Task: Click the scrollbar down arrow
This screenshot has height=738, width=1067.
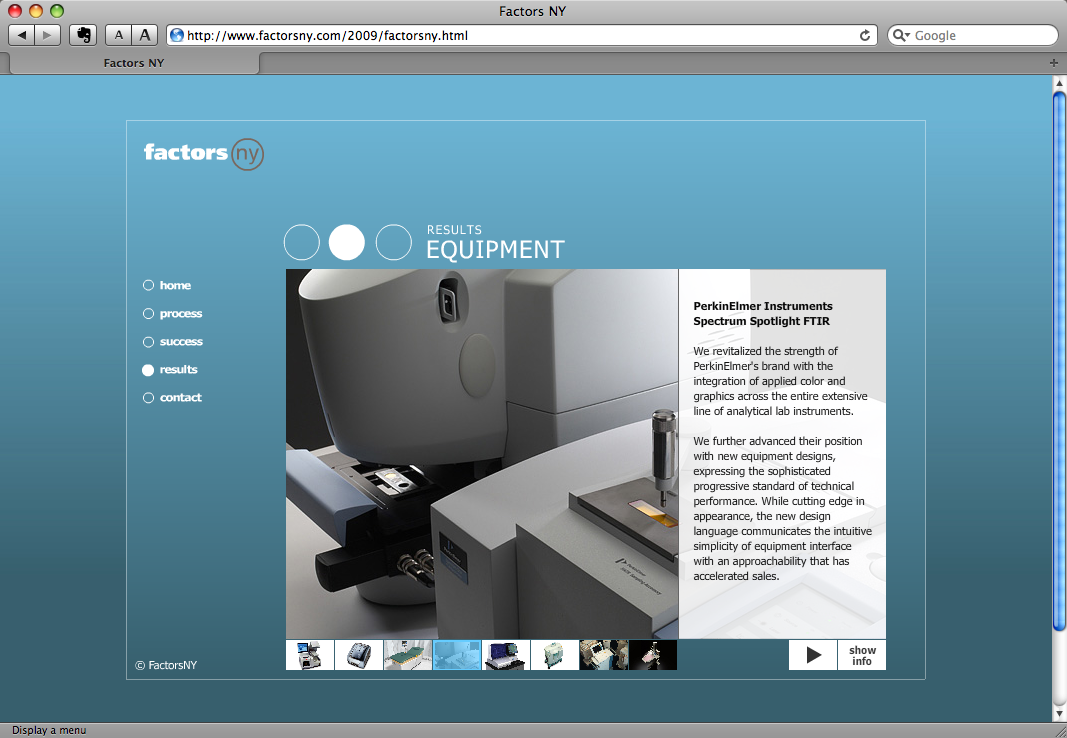Action: pyautogui.click(x=1059, y=714)
